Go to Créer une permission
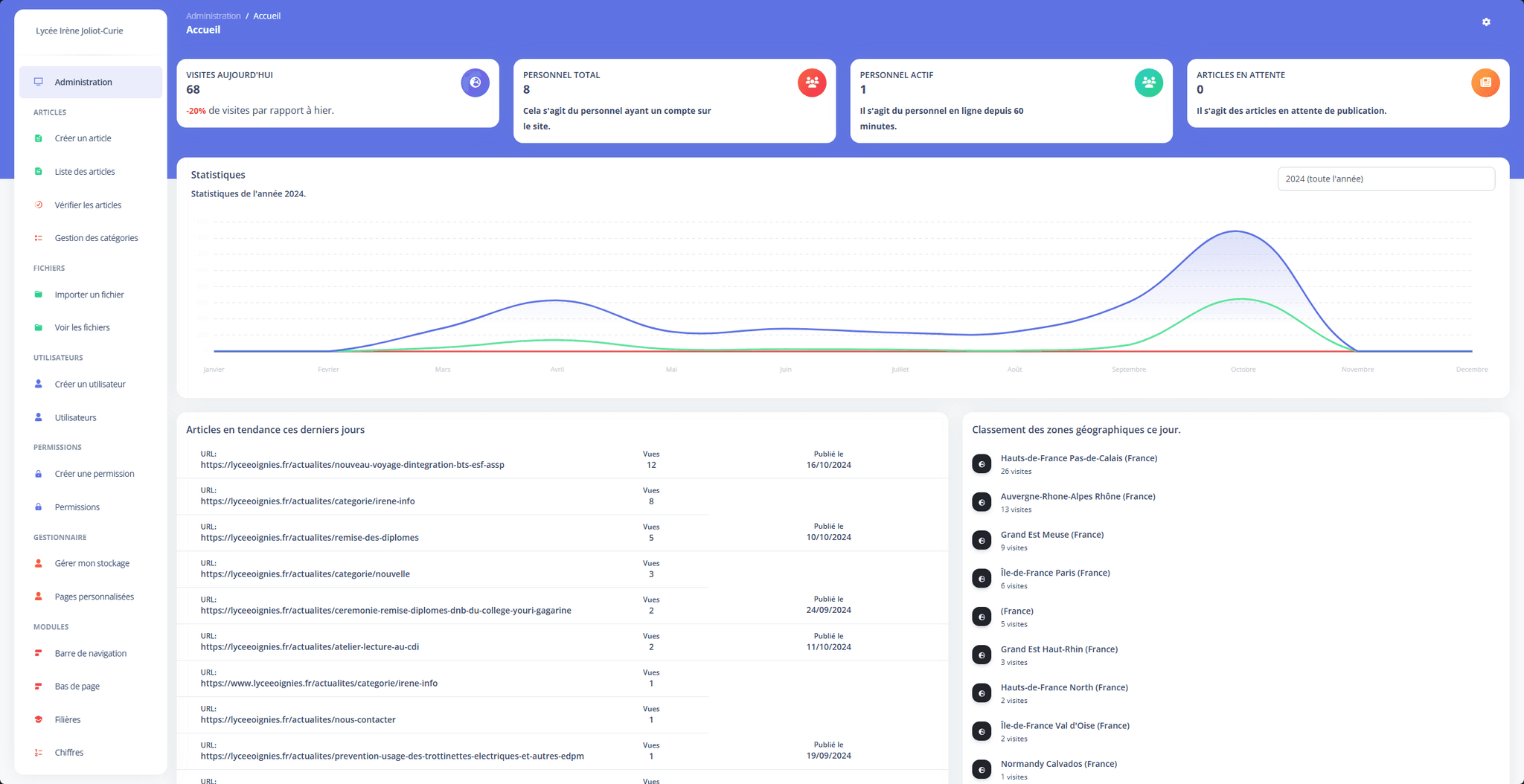The image size is (1524, 784). 95,474
